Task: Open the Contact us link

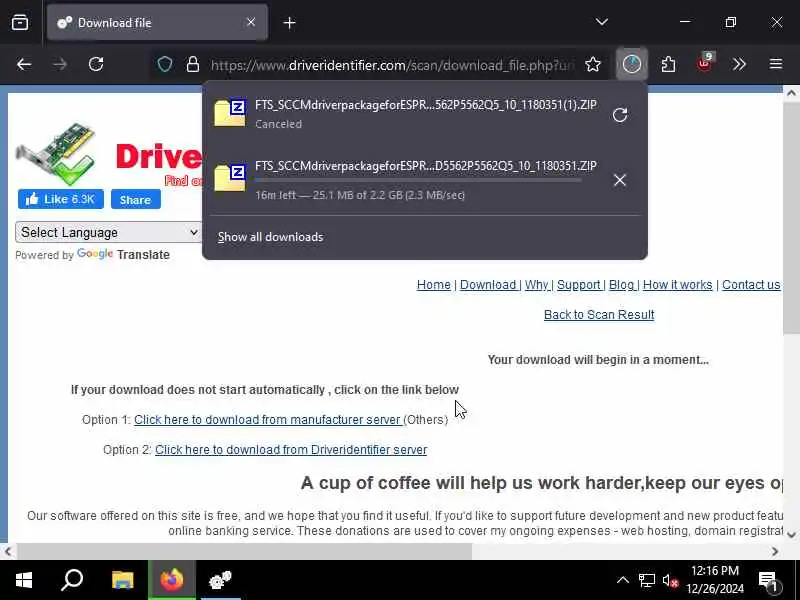Action: (751, 285)
